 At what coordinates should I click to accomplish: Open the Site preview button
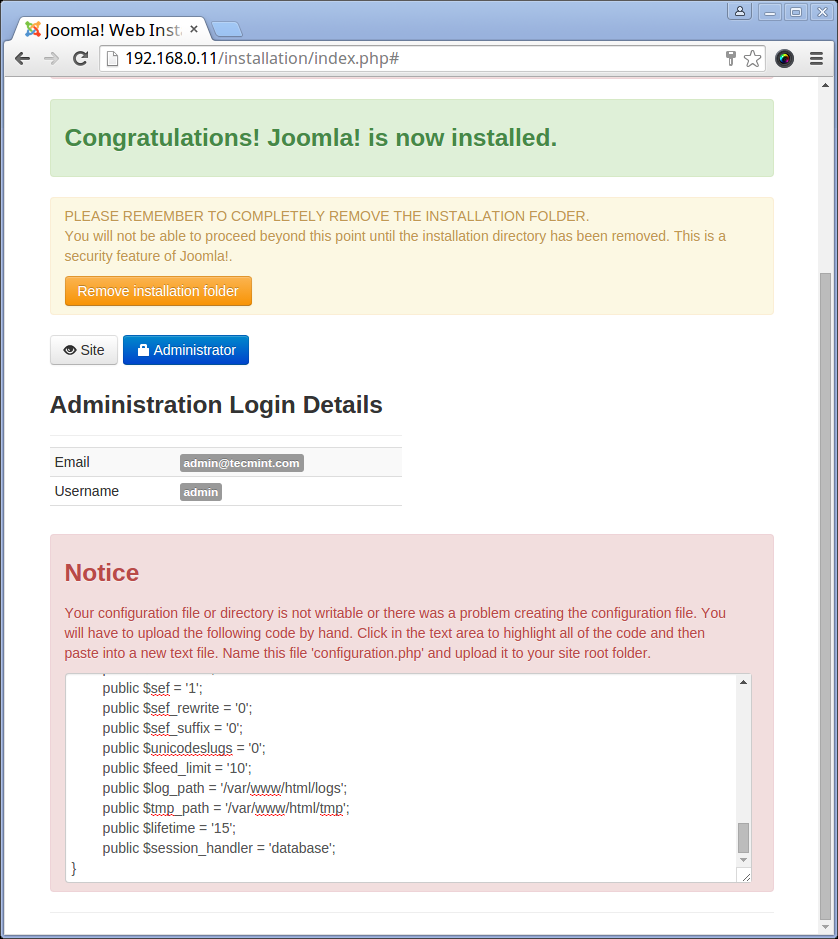coord(84,350)
